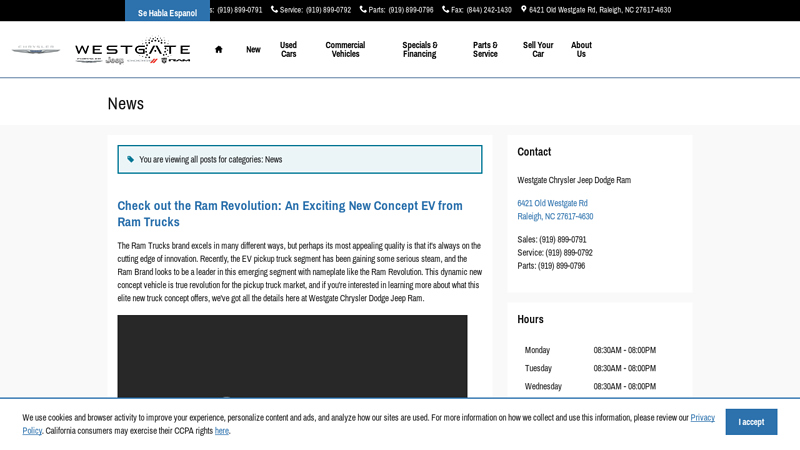This screenshot has height=450, width=800.
Task: Expand the Parts & Service menu
Action: tap(485, 49)
